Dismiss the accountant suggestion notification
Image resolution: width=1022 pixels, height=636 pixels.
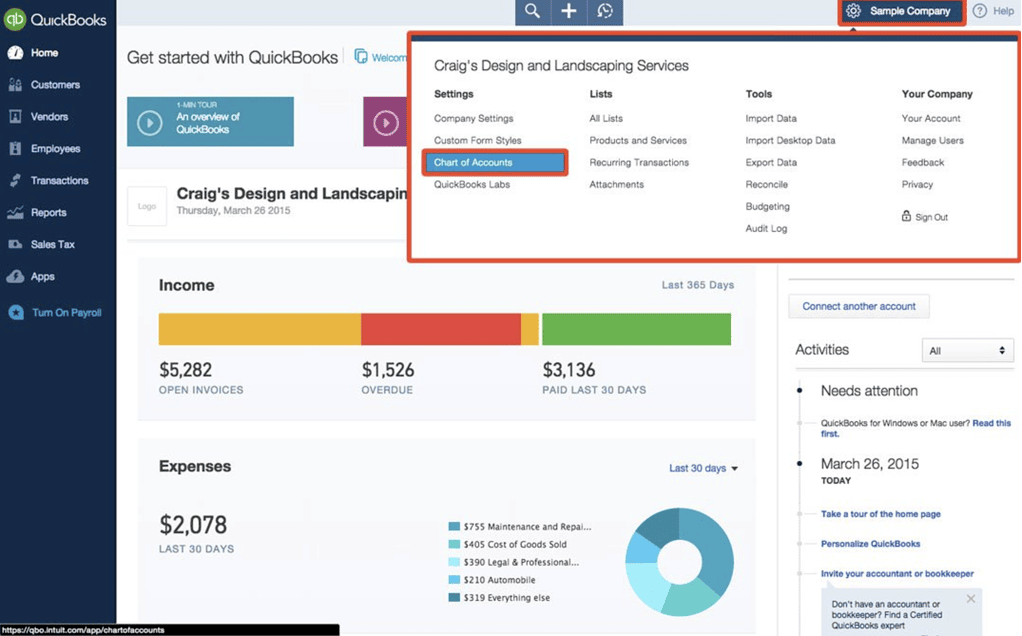coord(969,598)
